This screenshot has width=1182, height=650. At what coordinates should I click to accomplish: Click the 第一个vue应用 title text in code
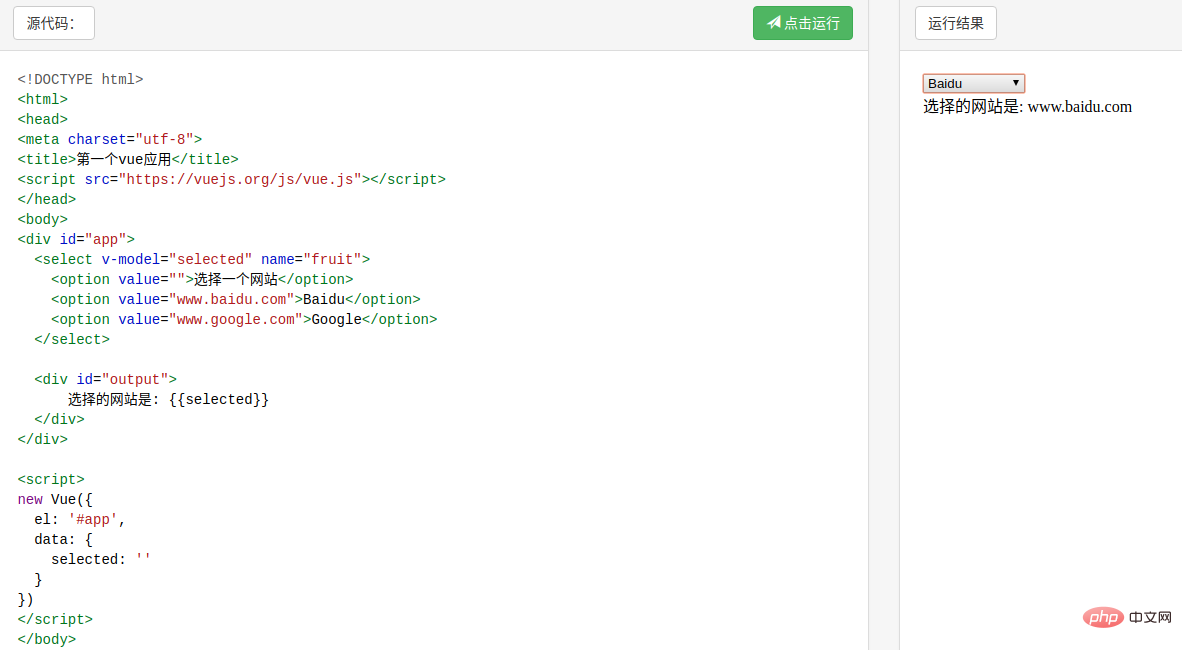[124, 159]
